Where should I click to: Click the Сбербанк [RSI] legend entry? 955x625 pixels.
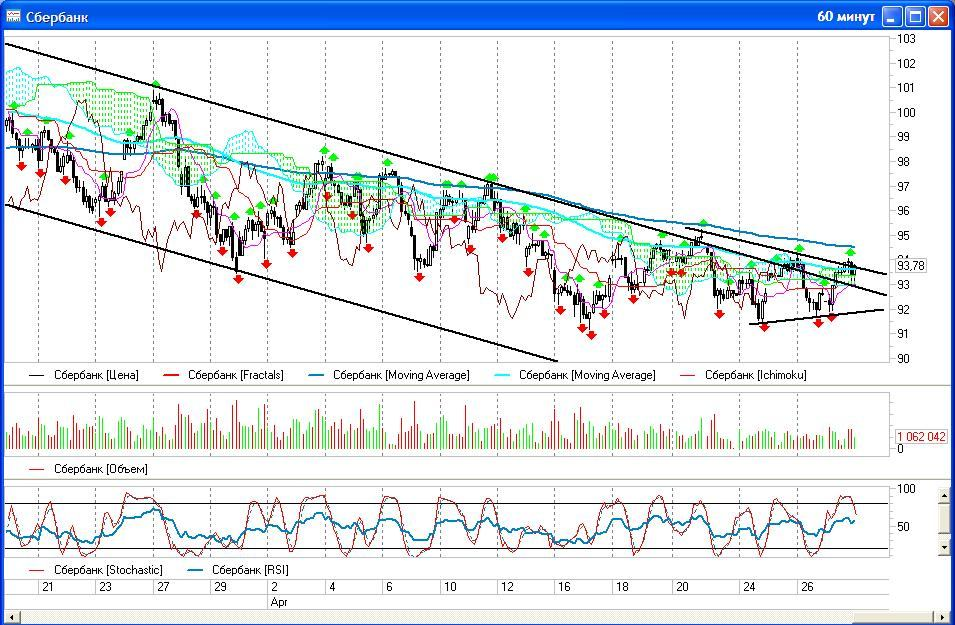coord(238,570)
